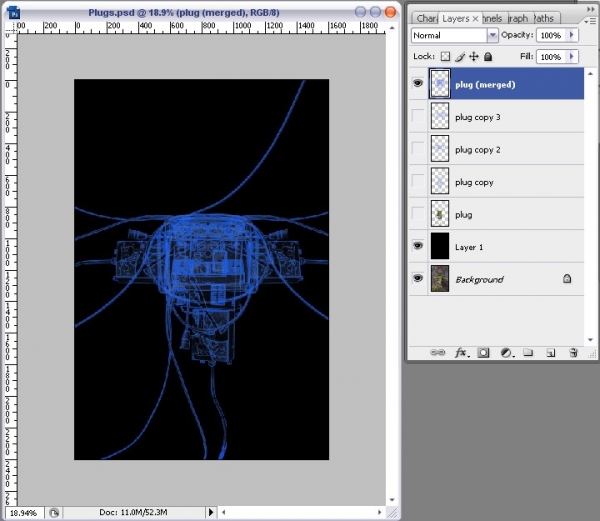Hide the plug (merged) layer
600x521 pixels.
pos(418,83)
